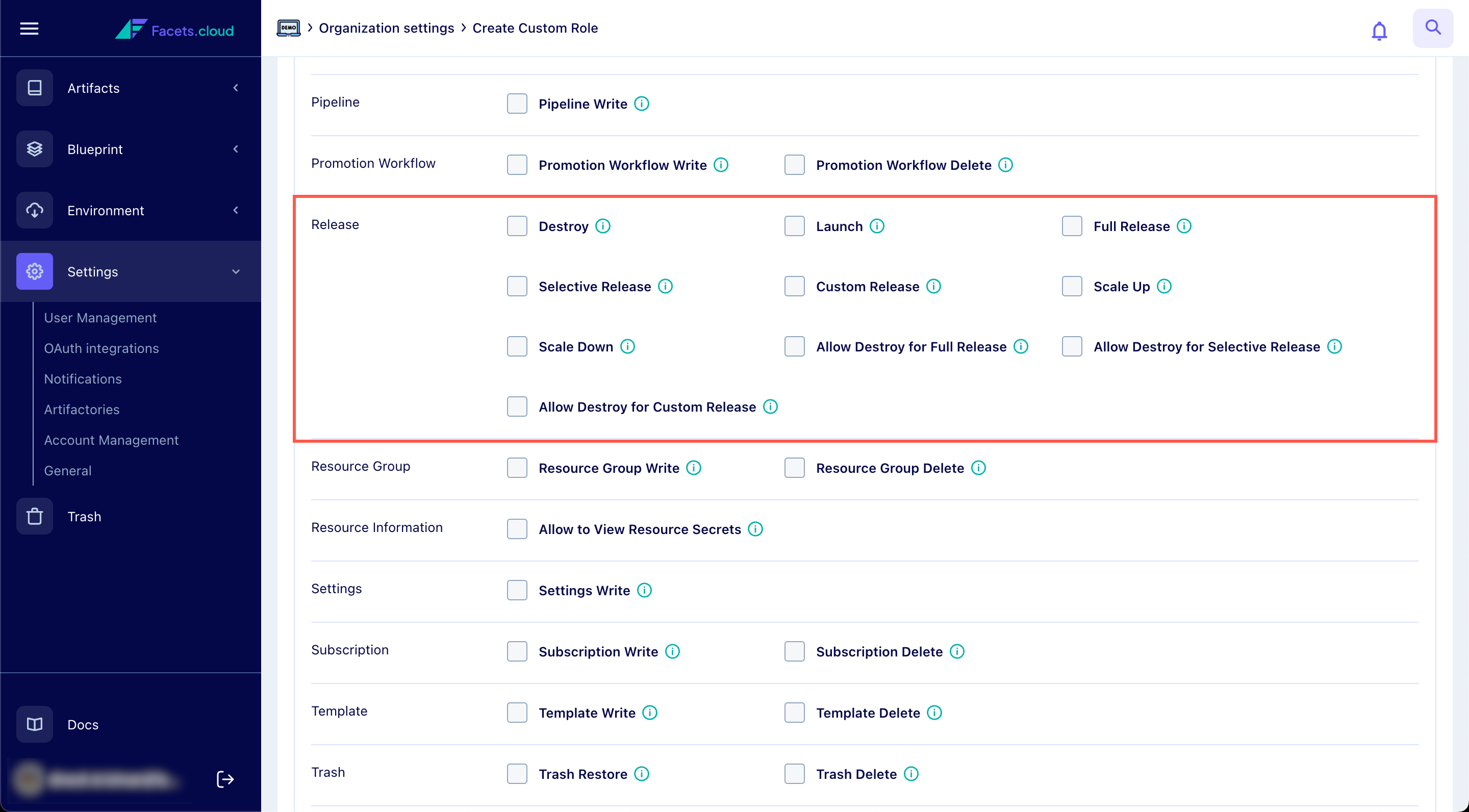Click the Facets.cloud logo
Screen dimensions: 1469x812
[174, 30]
